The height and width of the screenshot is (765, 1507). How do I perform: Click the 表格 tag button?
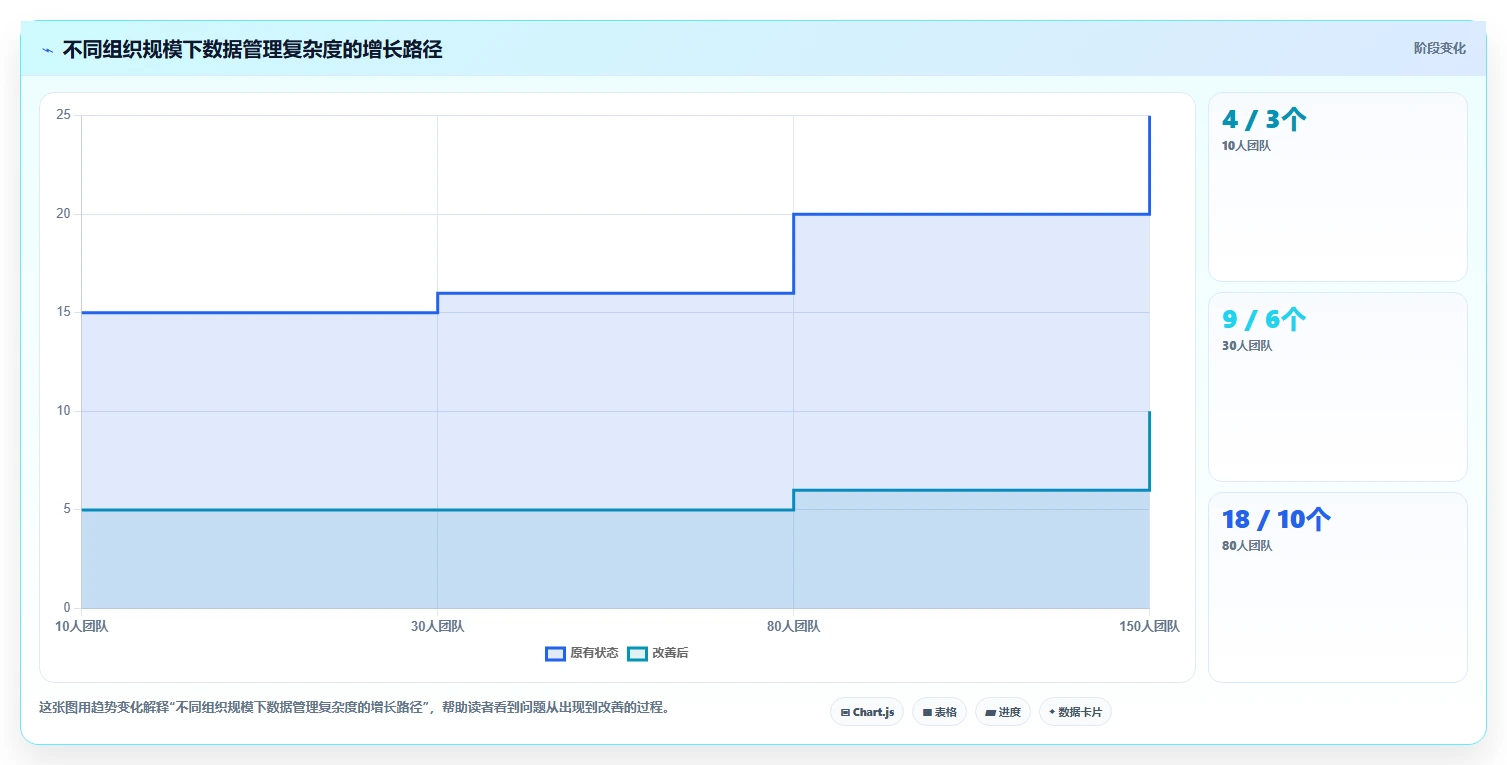point(939,712)
